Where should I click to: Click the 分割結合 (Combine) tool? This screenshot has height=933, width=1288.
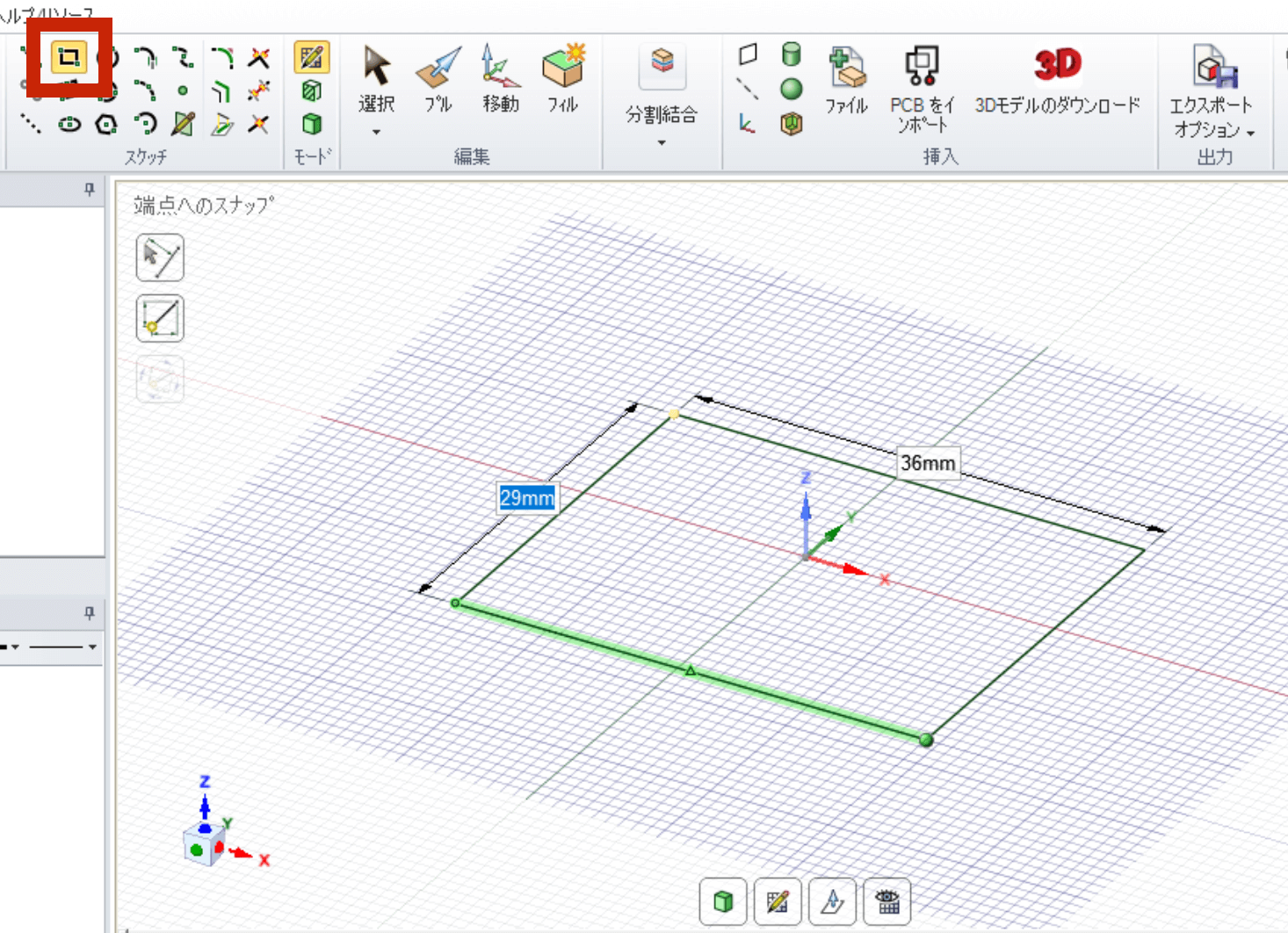pyautogui.click(x=662, y=85)
